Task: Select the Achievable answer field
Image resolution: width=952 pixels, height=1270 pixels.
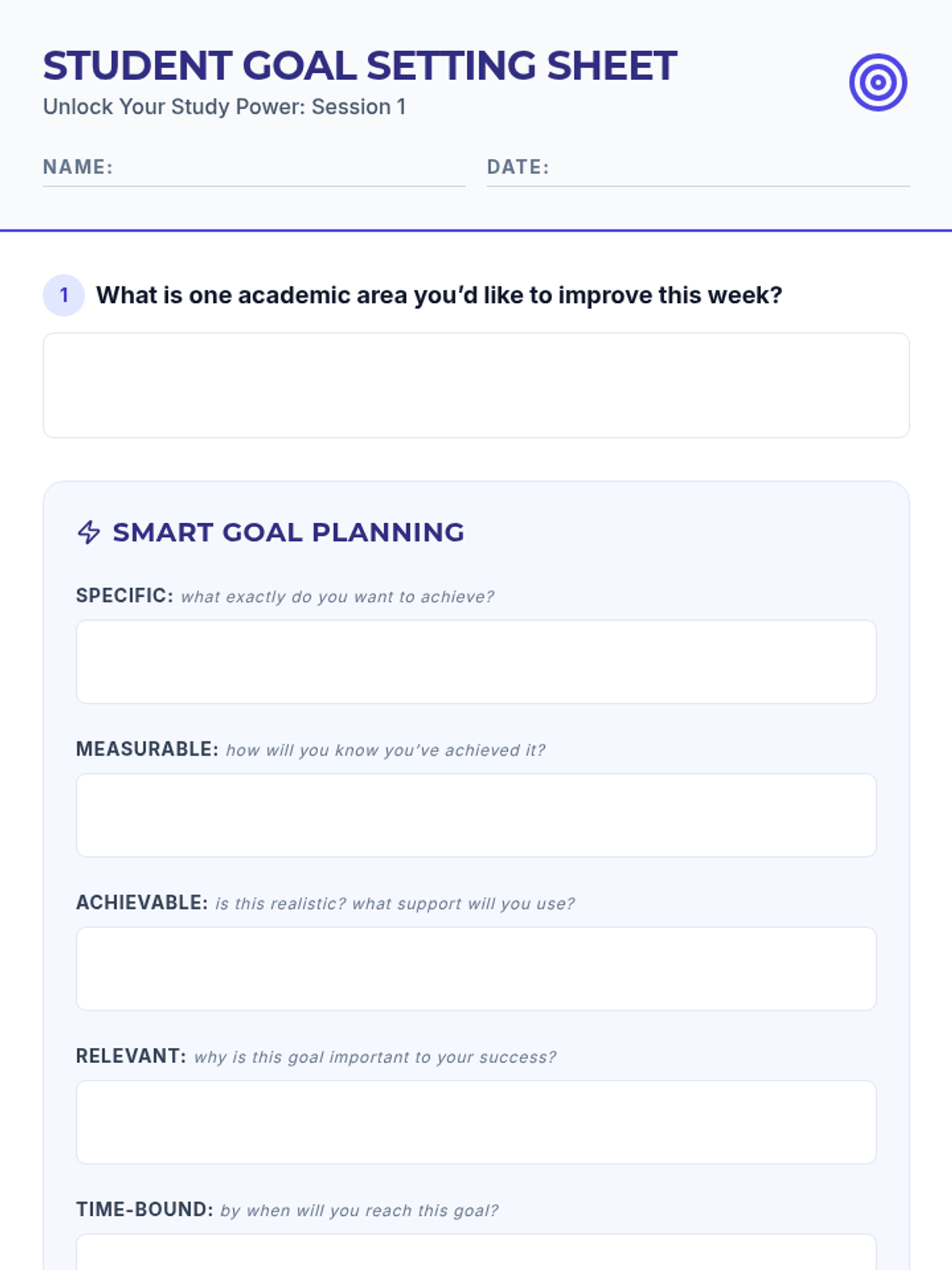Action: 476,968
